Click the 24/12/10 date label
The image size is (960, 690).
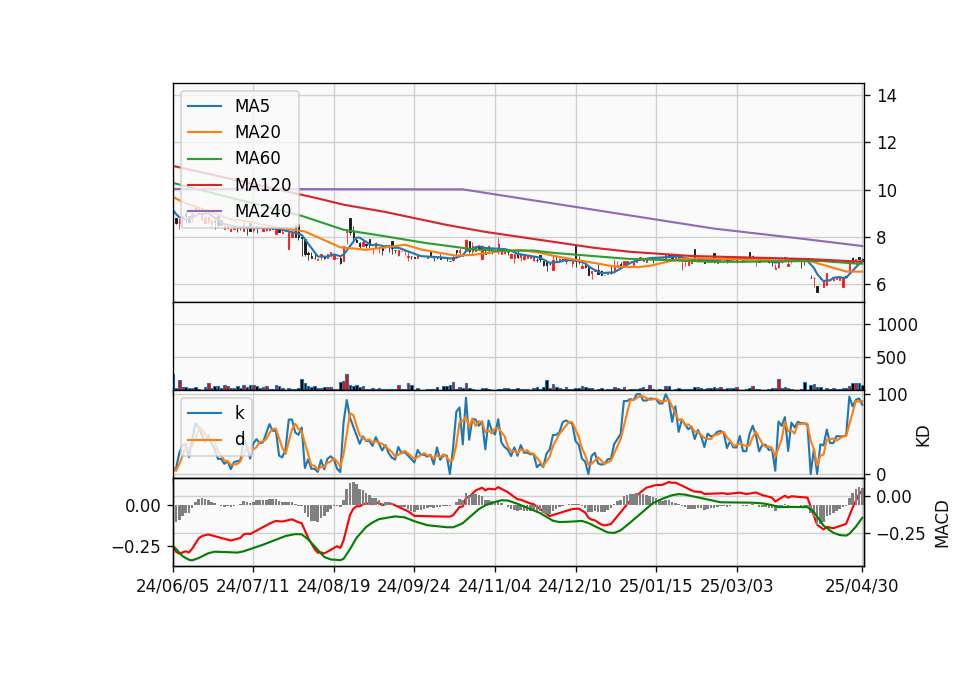pos(575,586)
